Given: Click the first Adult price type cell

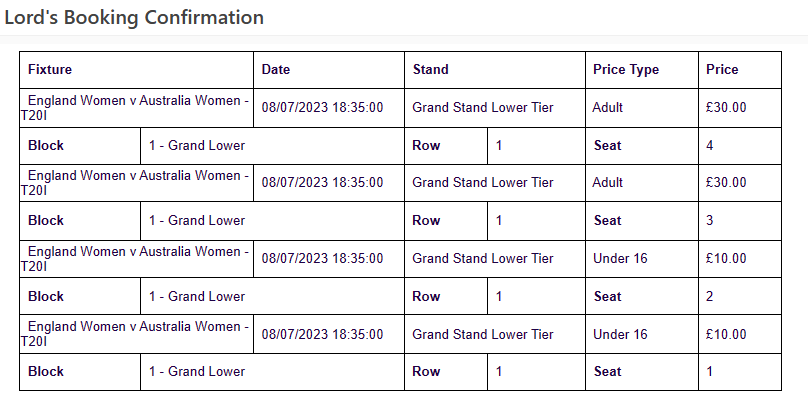Looking at the screenshot, I should pyautogui.click(x=642, y=108).
